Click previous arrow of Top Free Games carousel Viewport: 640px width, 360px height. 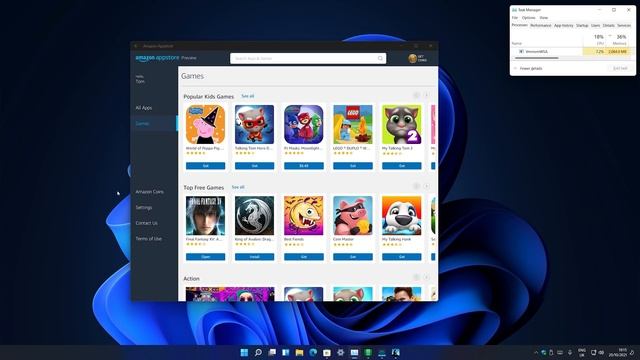tap(416, 187)
